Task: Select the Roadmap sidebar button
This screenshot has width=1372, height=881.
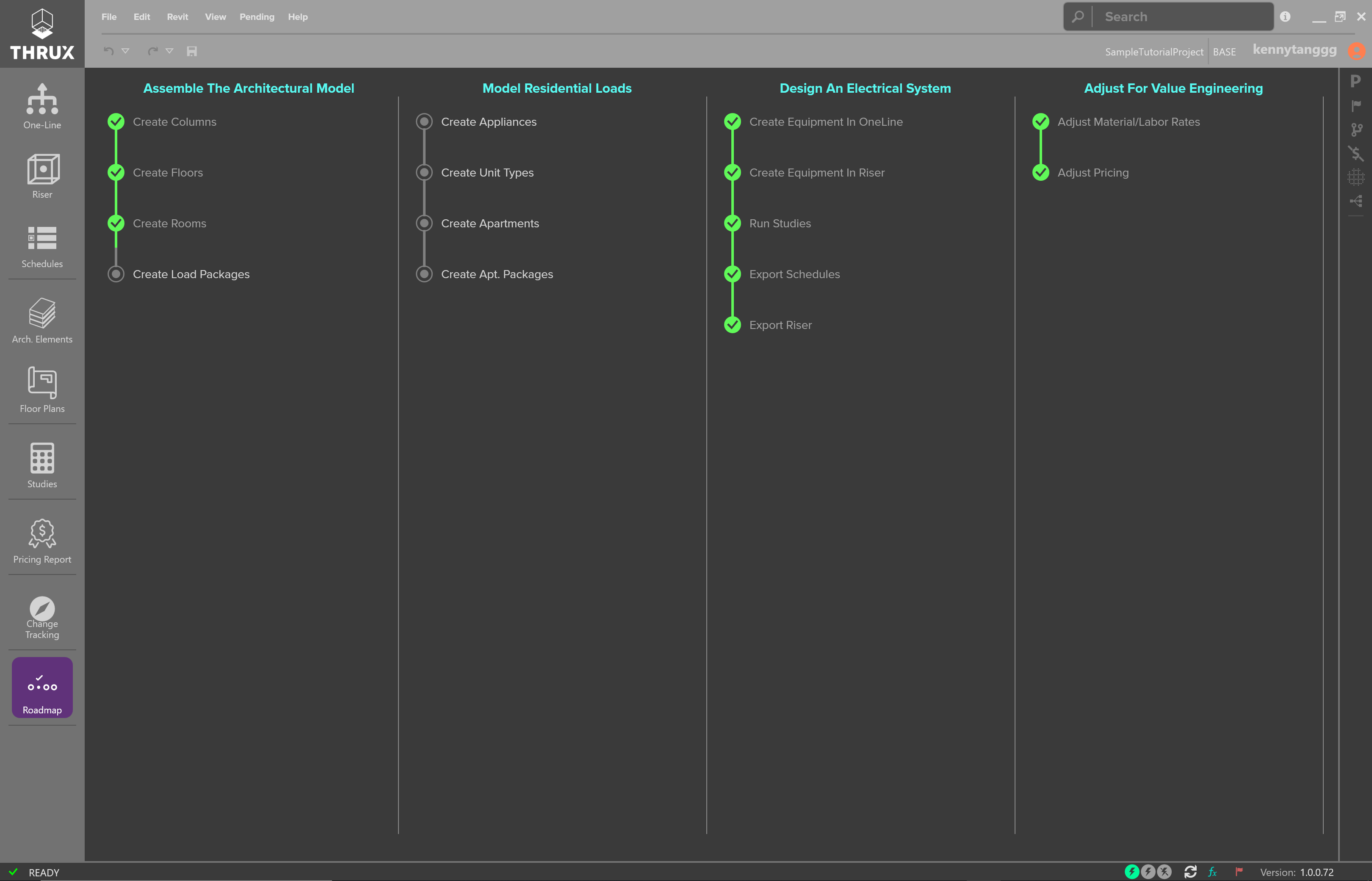Action: 42,687
